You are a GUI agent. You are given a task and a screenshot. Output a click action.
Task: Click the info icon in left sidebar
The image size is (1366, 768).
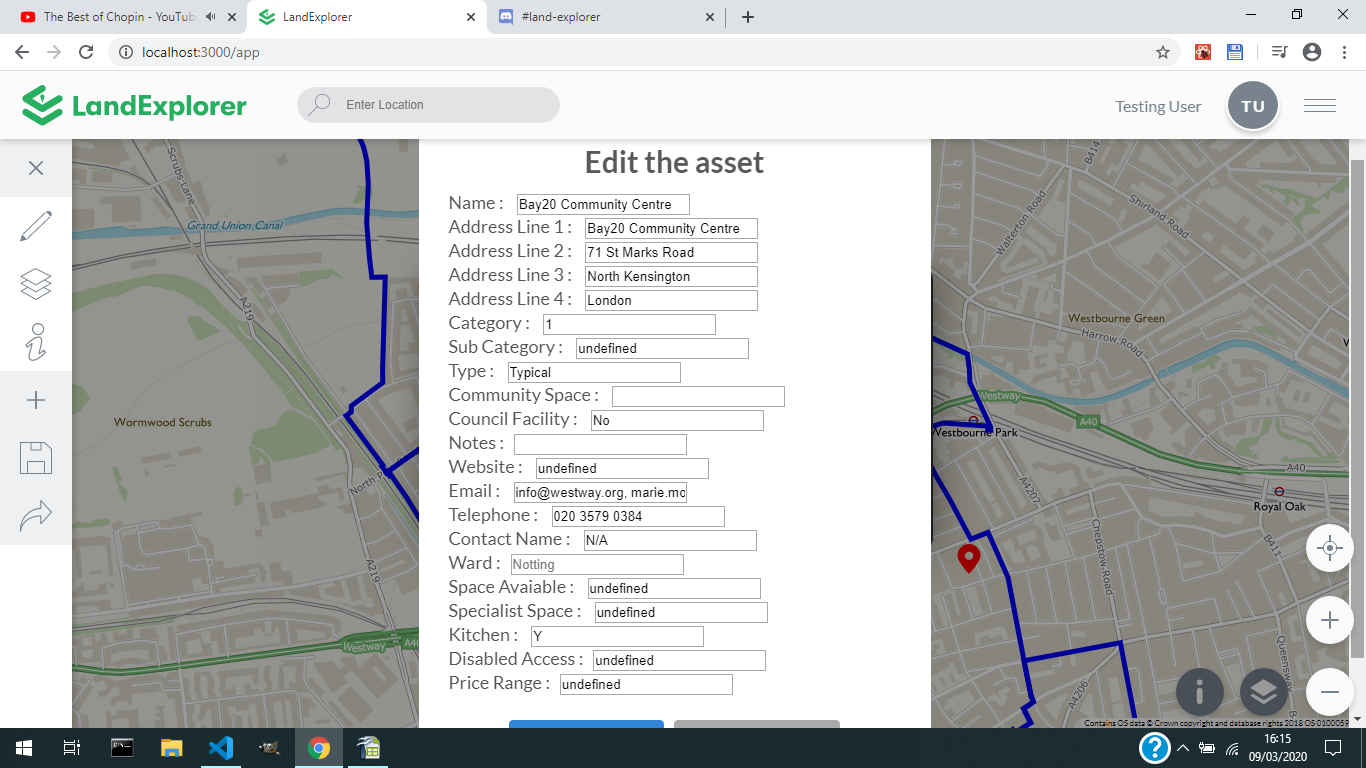[x=36, y=342]
